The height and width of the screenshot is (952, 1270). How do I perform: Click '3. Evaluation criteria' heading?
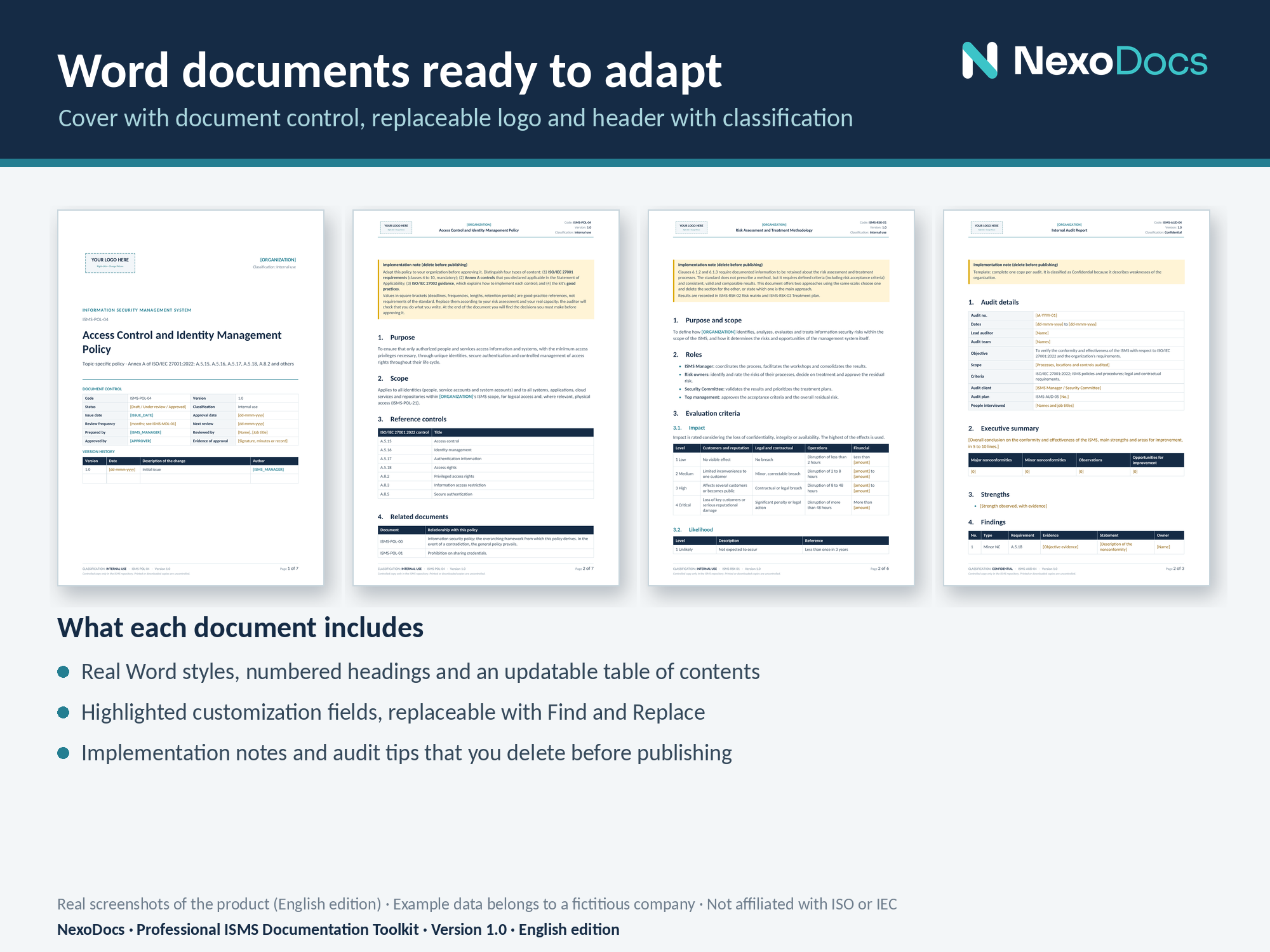(706, 414)
